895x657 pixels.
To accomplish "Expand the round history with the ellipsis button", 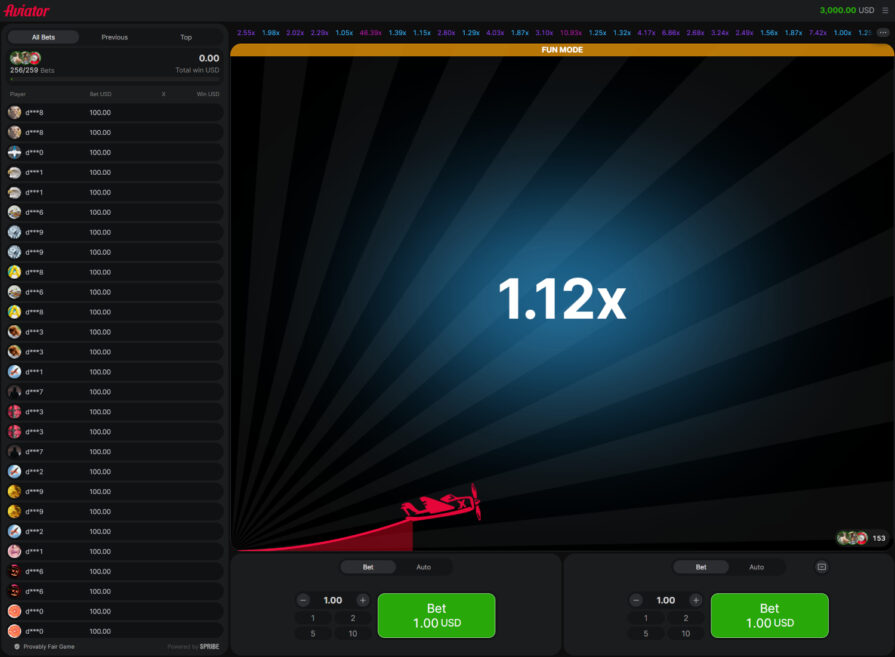I will coord(882,33).
